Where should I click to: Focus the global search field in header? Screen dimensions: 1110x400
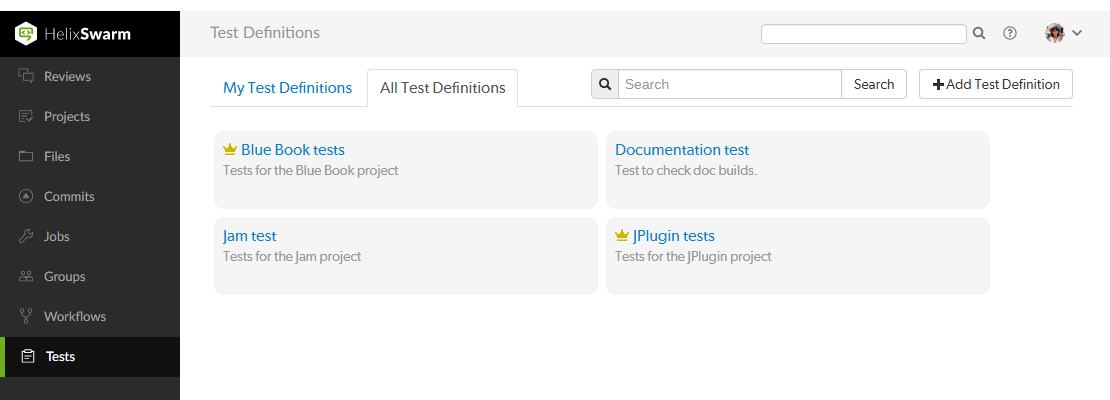click(864, 33)
